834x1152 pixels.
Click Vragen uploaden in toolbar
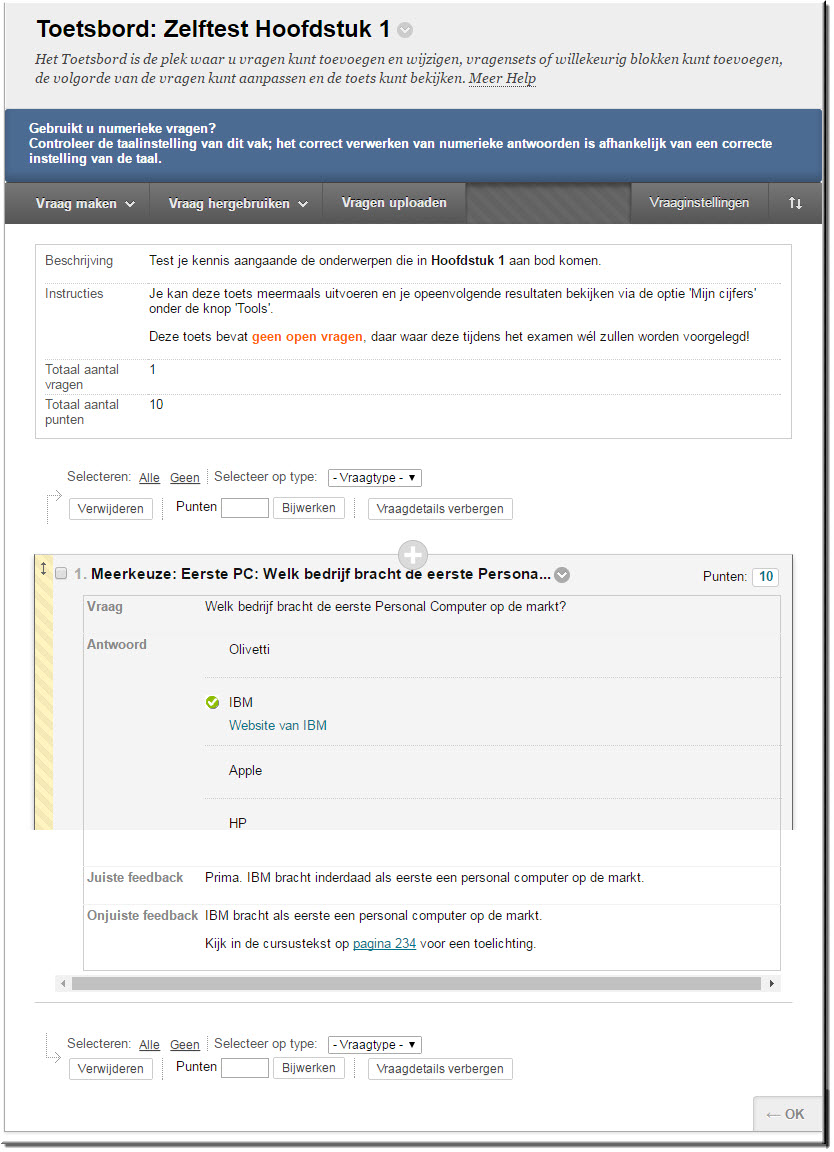394,203
